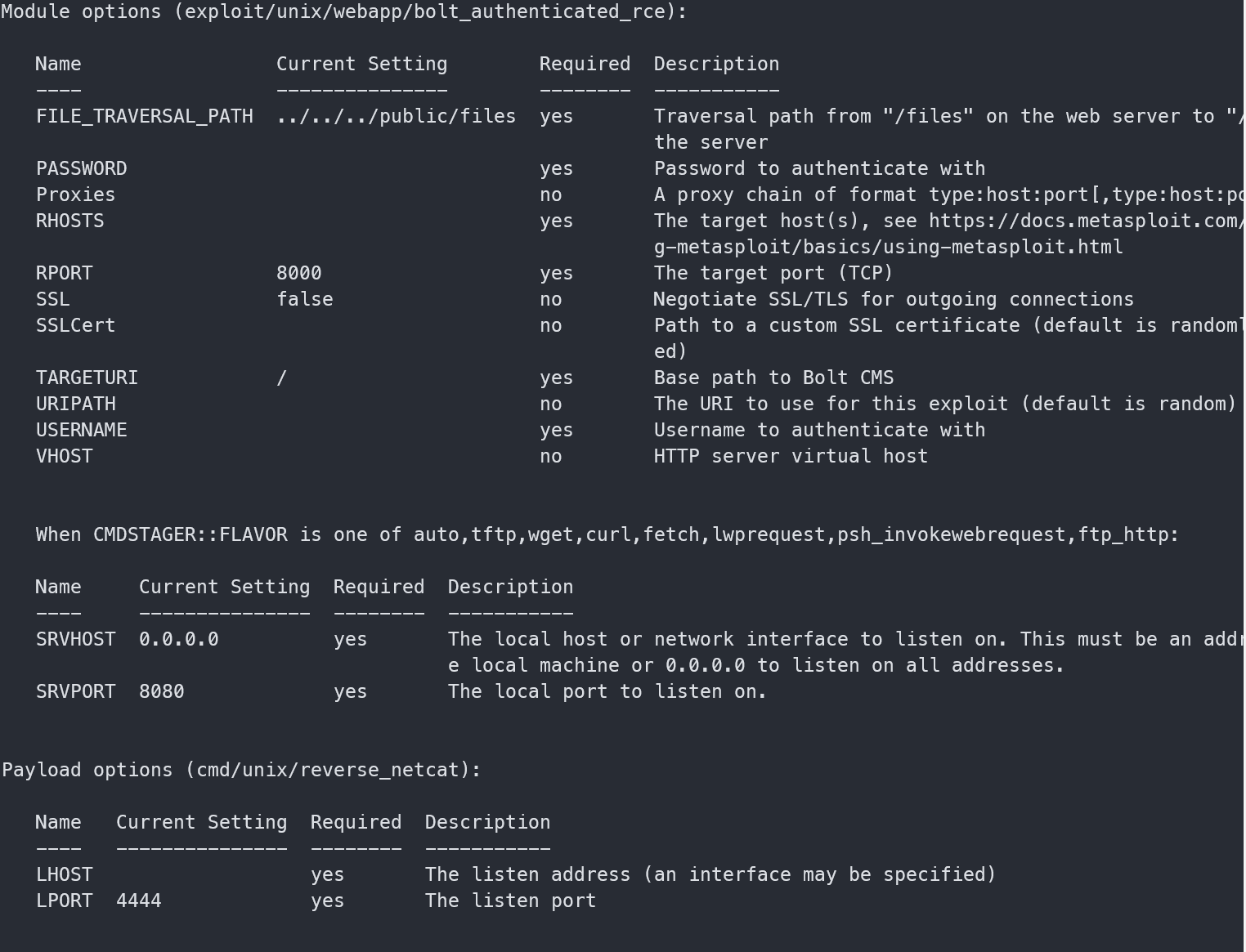Click the FILE_TRAVERSAL_PATH option name
Image resolution: width=1246 pixels, height=952 pixels.
[144, 117]
